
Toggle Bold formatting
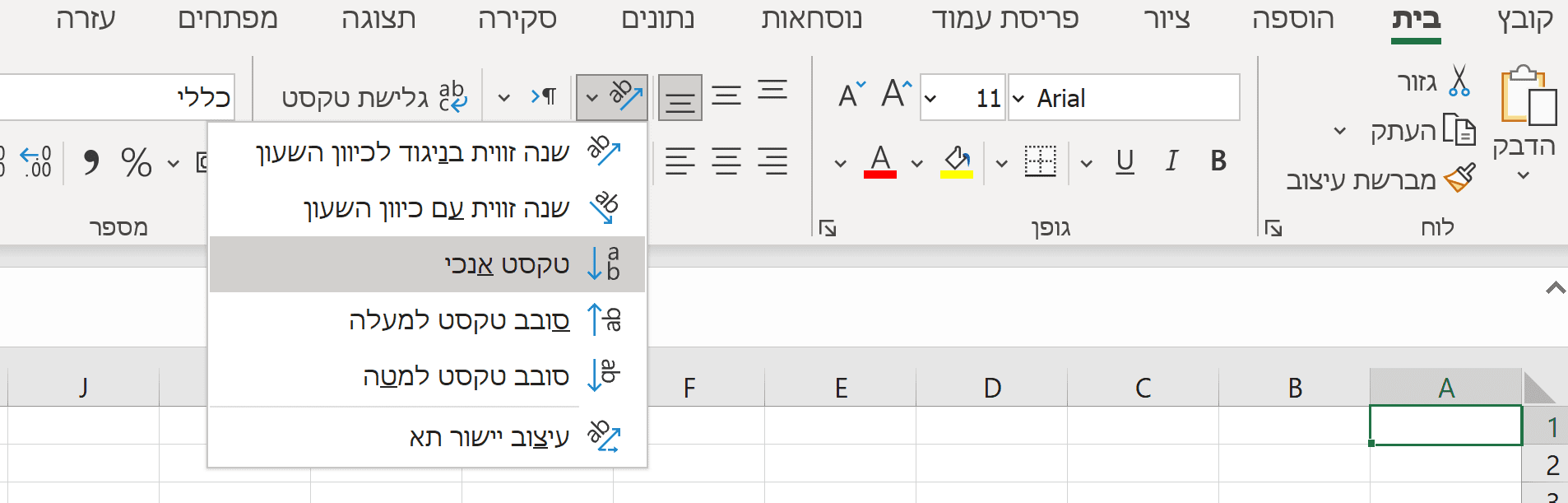click(1218, 161)
